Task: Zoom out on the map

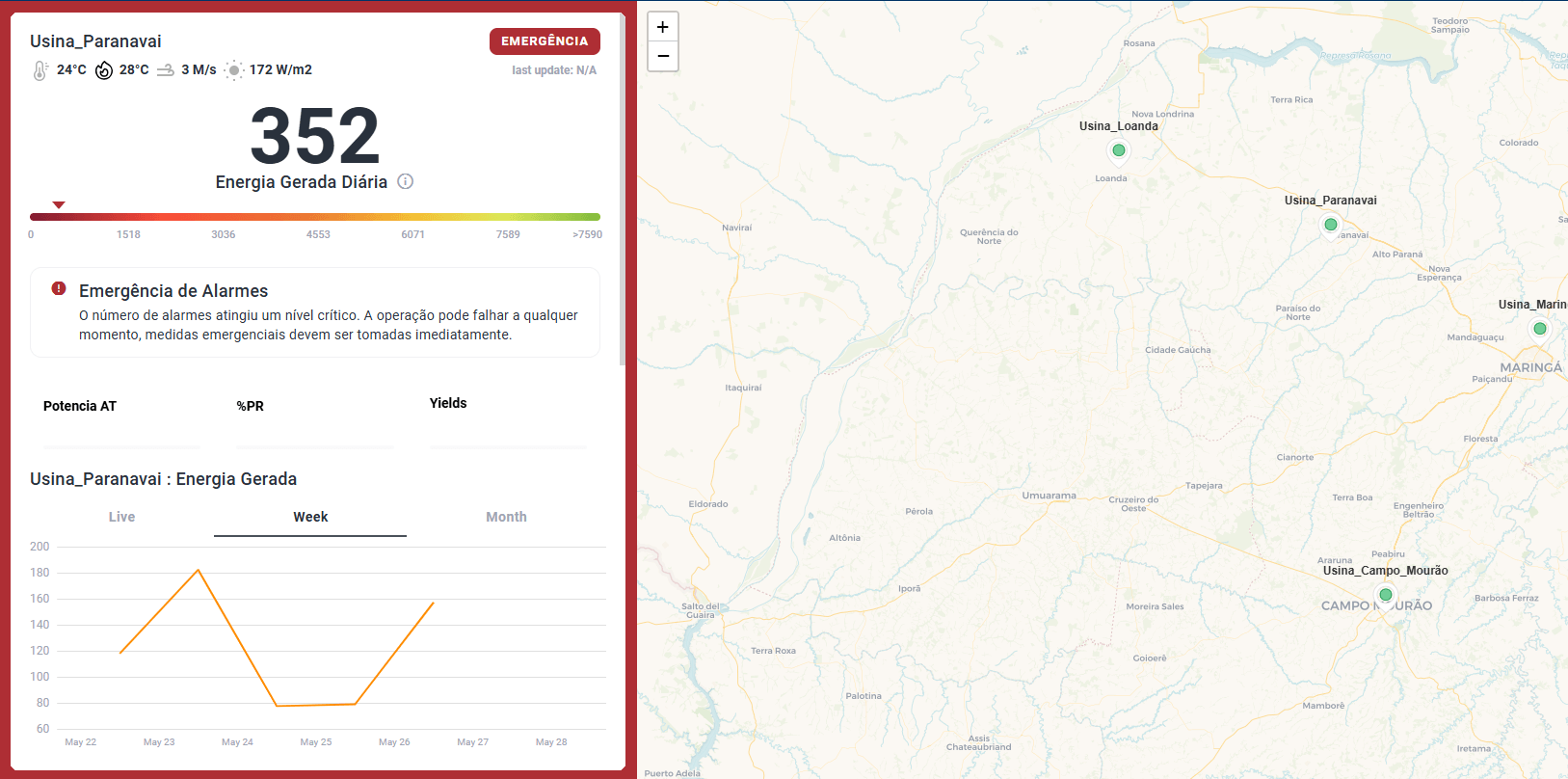Action: point(663,56)
